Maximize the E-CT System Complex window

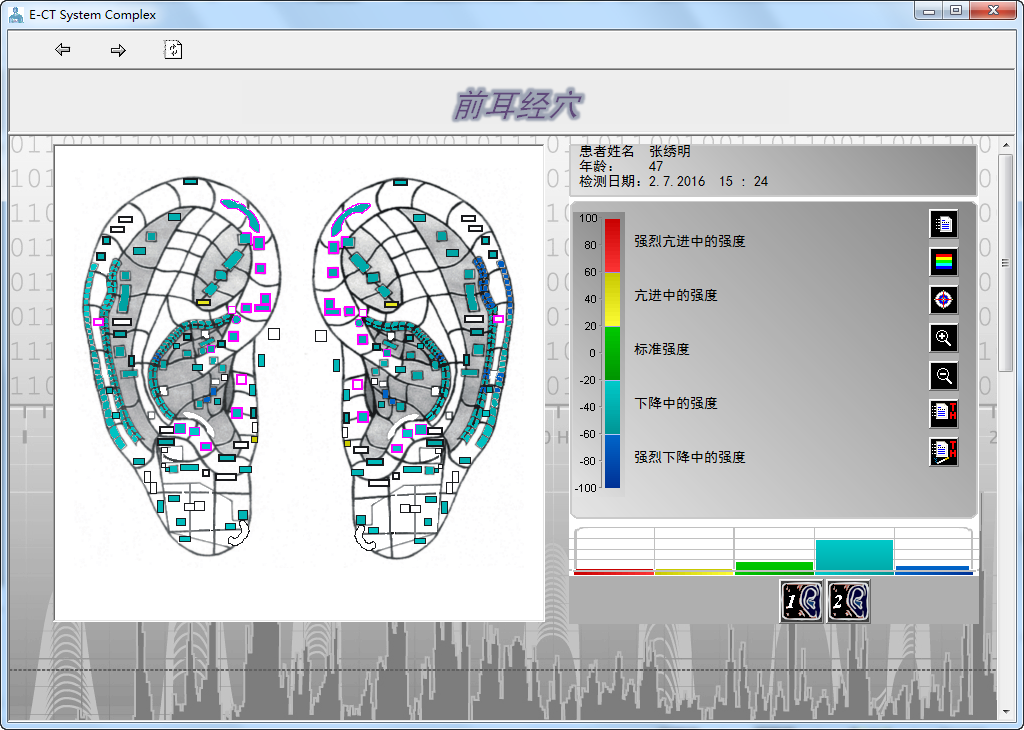[956, 11]
